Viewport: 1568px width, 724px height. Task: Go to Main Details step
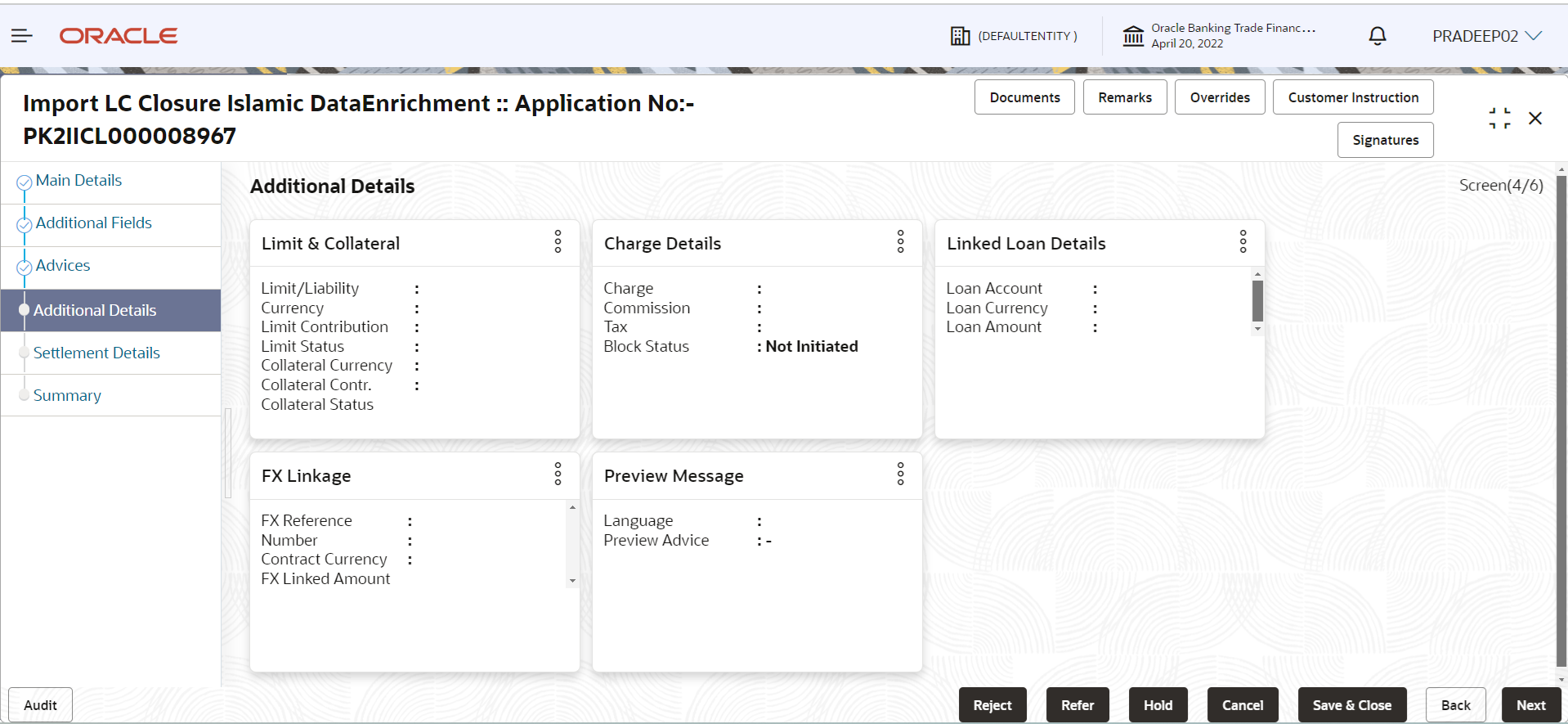pos(78,180)
